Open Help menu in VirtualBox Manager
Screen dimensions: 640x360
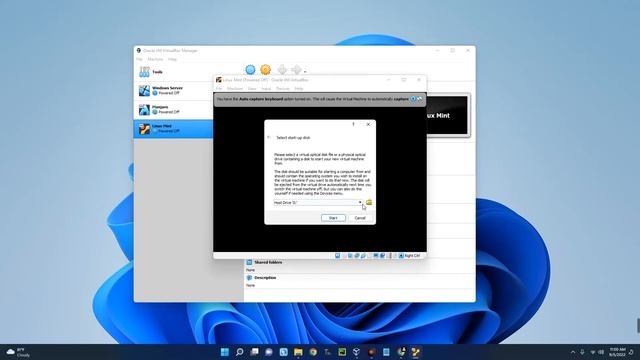pos(173,59)
